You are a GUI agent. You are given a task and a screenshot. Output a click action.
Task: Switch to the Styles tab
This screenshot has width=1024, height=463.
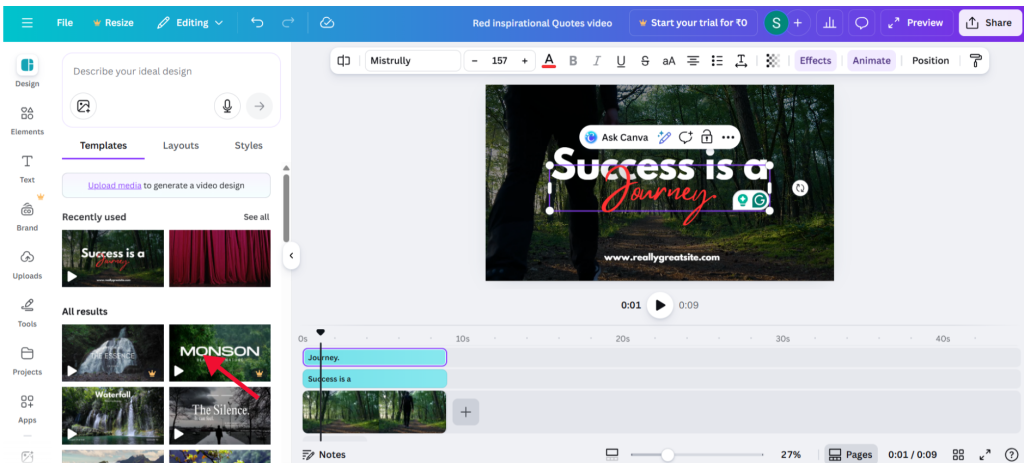coord(248,146)
